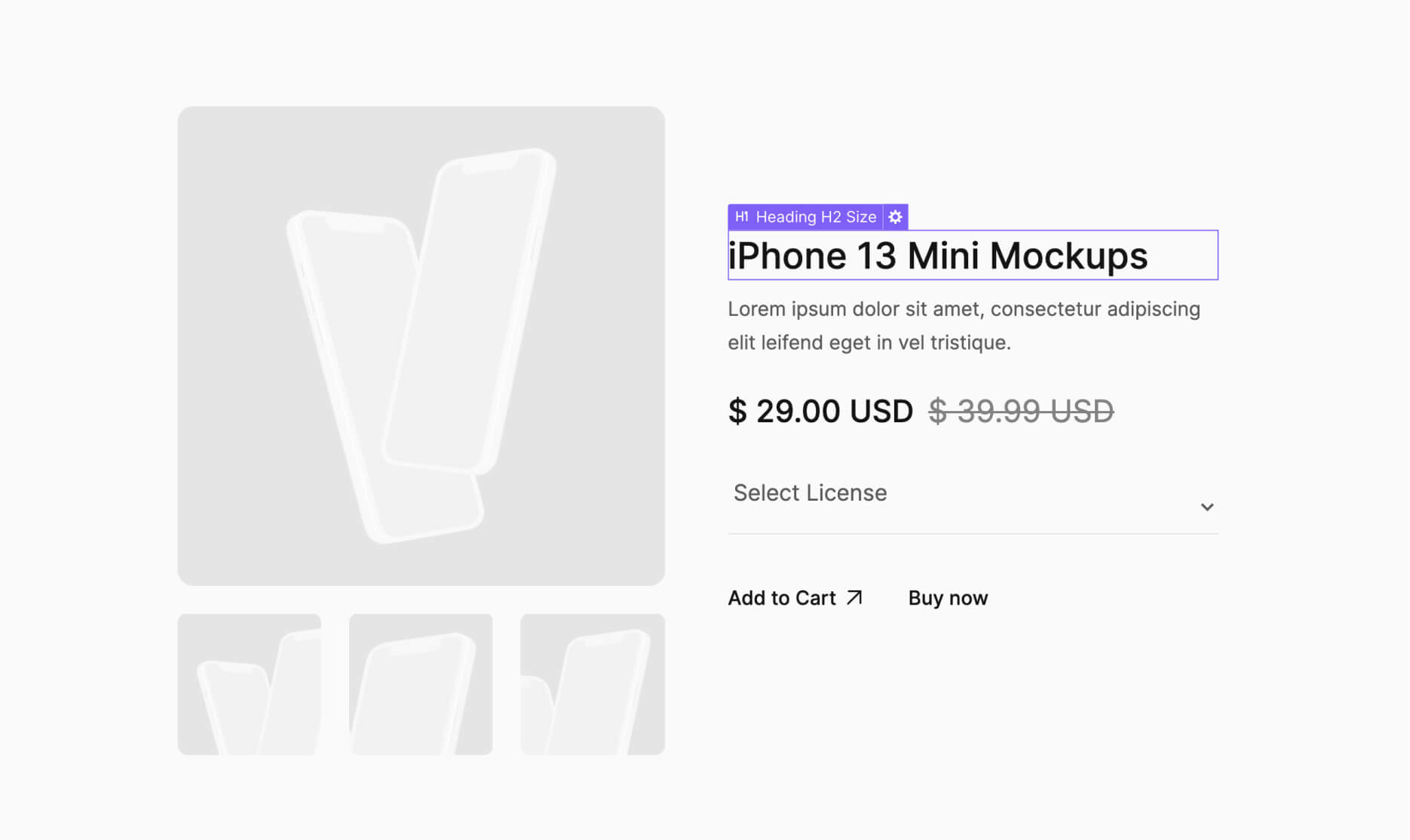1410x840 pixels.
Task: Click the H1 tag badge
Action: coord(741,217)
